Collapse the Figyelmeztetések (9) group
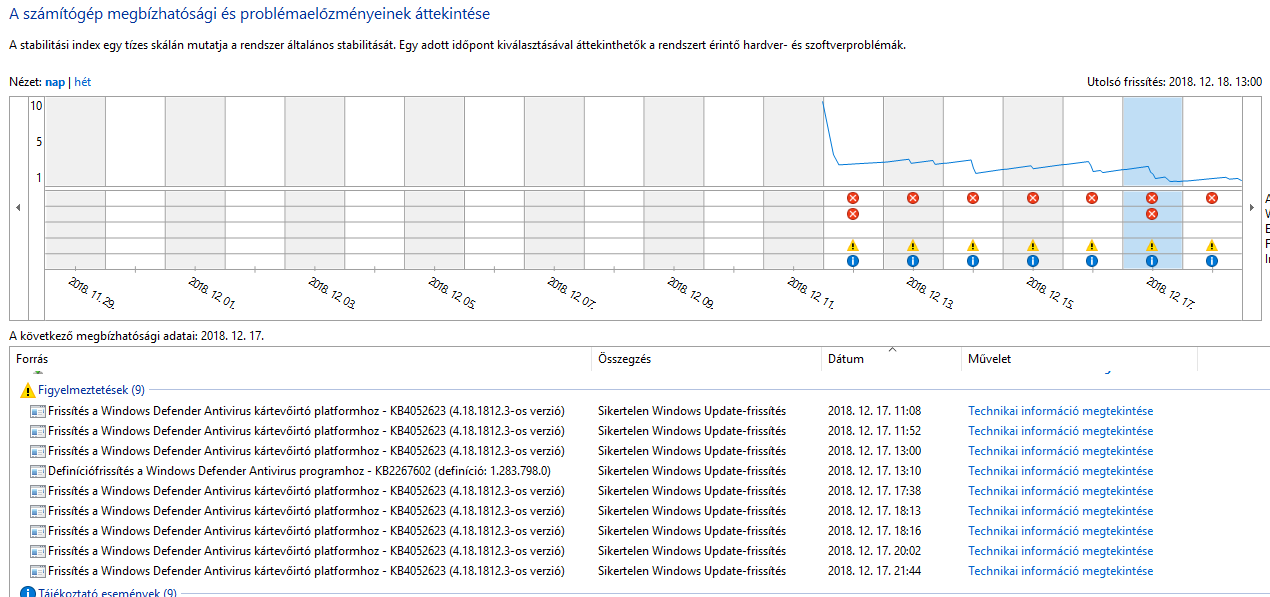Screen dimensions: 1270x597 point(91,390)
